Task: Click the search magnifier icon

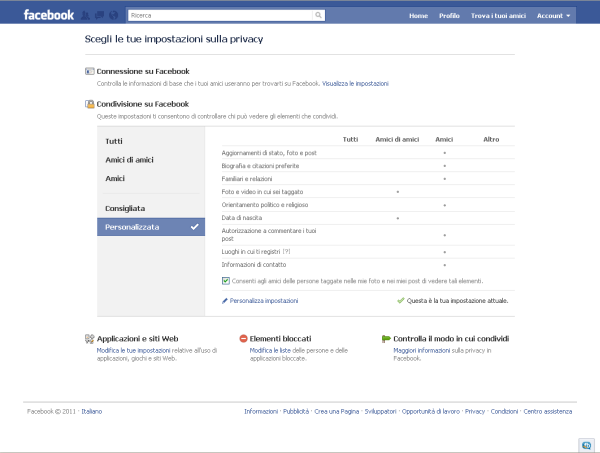Action: point(318,15)
